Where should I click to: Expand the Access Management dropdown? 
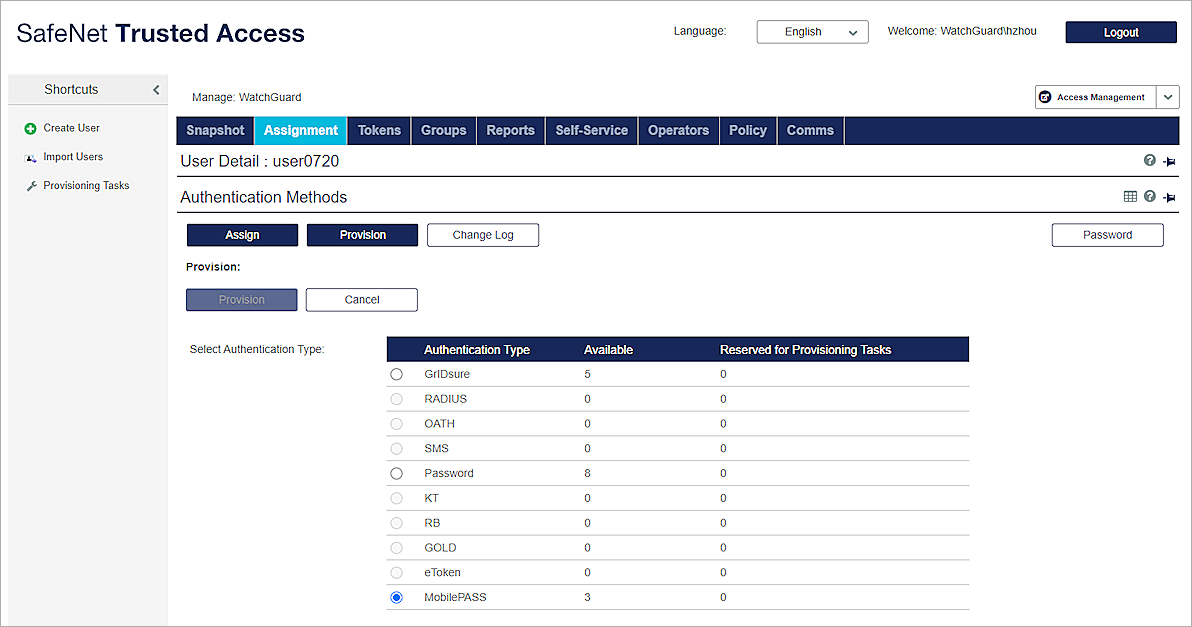(1167, 97)
